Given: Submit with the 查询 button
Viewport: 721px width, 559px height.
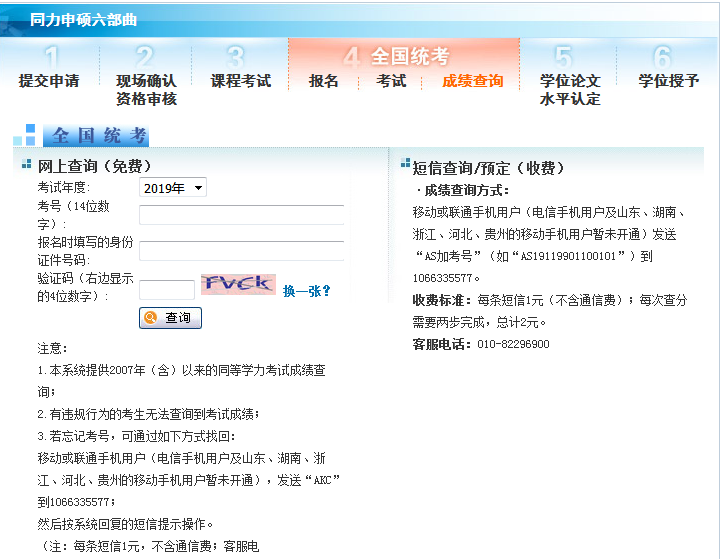Looking at the screenshot, I should (170, 318).
